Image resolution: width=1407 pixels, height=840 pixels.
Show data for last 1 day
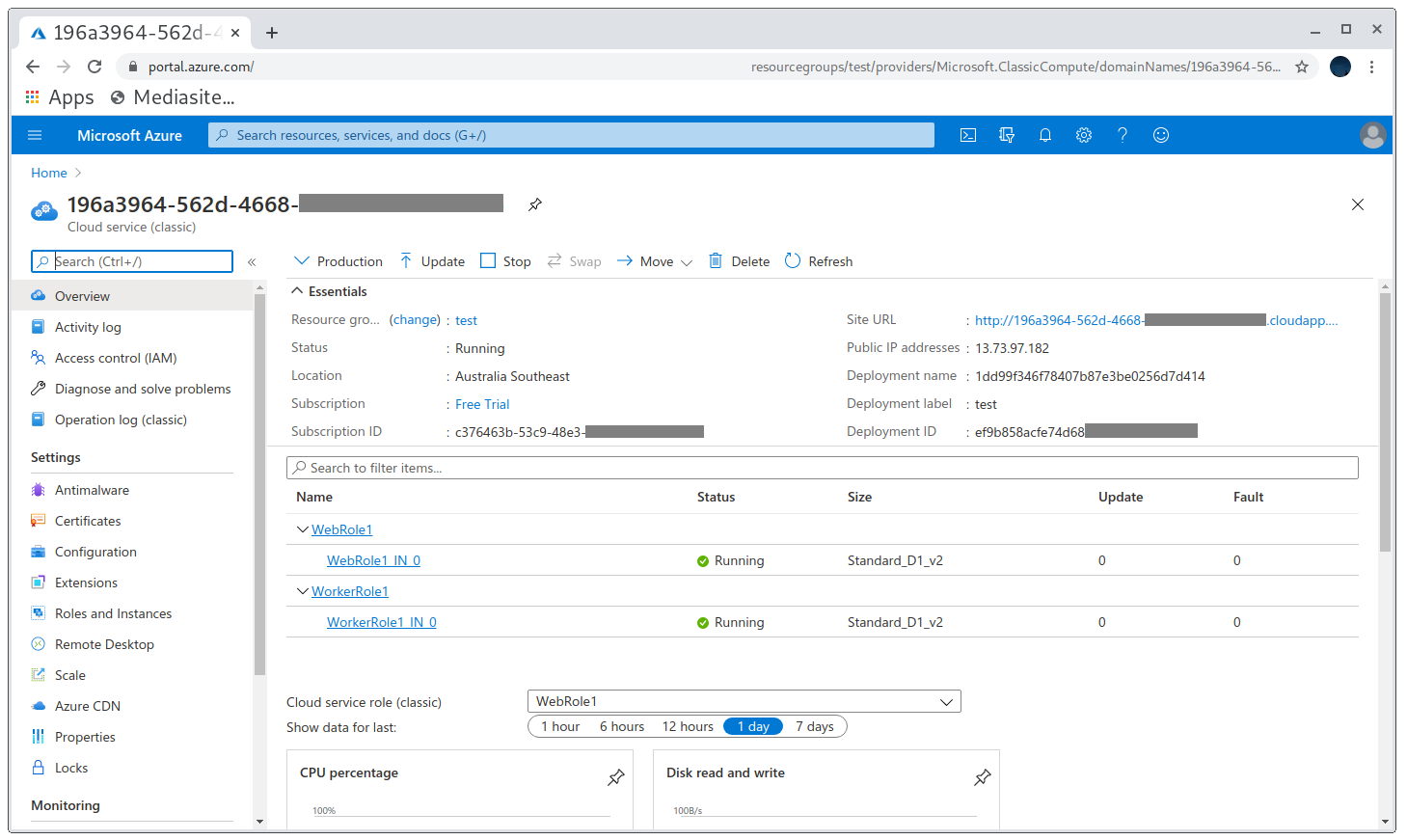[x=753, y=726]
